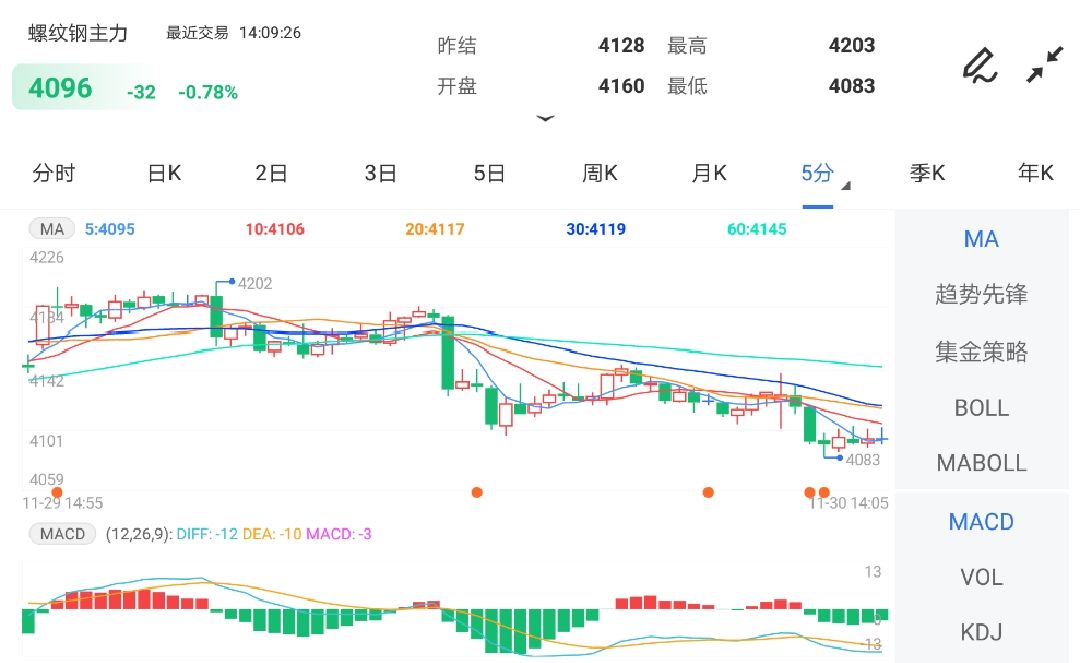Select the drawing/annotation pen tool
The image size is (1080, 663).
click(980, 63)
